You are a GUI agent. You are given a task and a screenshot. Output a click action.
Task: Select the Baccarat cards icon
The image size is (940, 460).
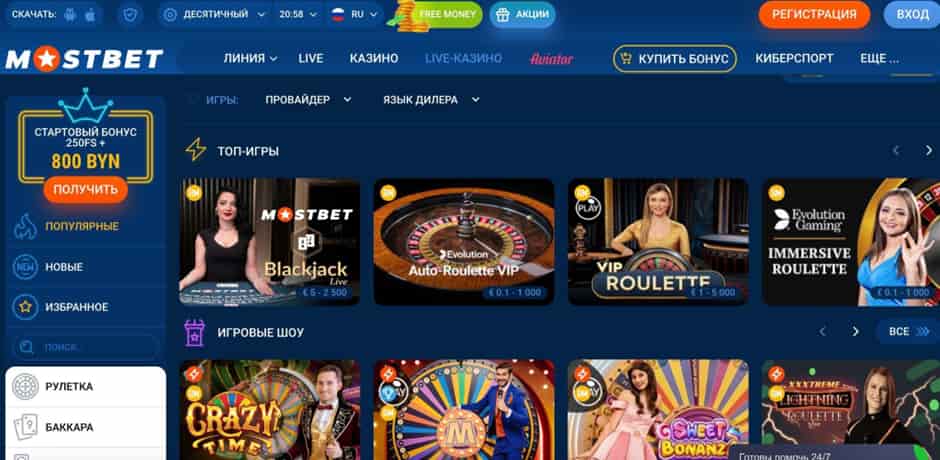click(x=25, y=427)
